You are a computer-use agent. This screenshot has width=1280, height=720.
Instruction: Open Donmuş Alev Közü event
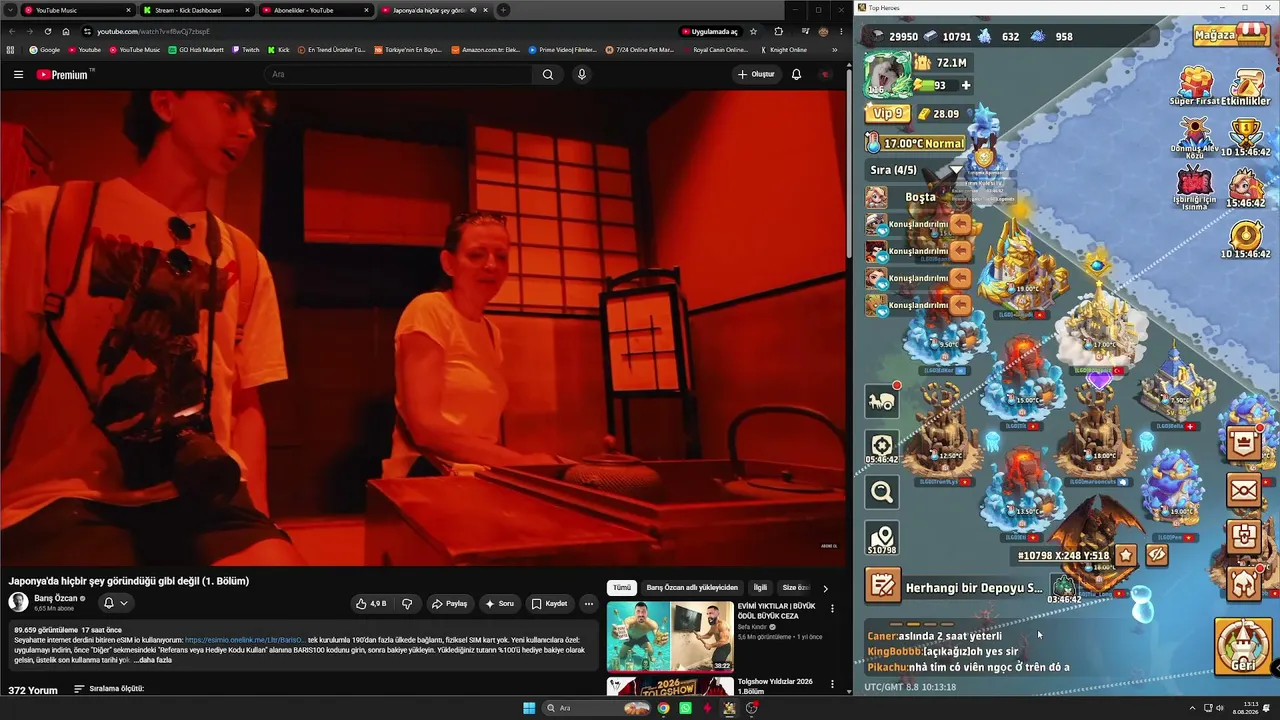coord(1196,138)
